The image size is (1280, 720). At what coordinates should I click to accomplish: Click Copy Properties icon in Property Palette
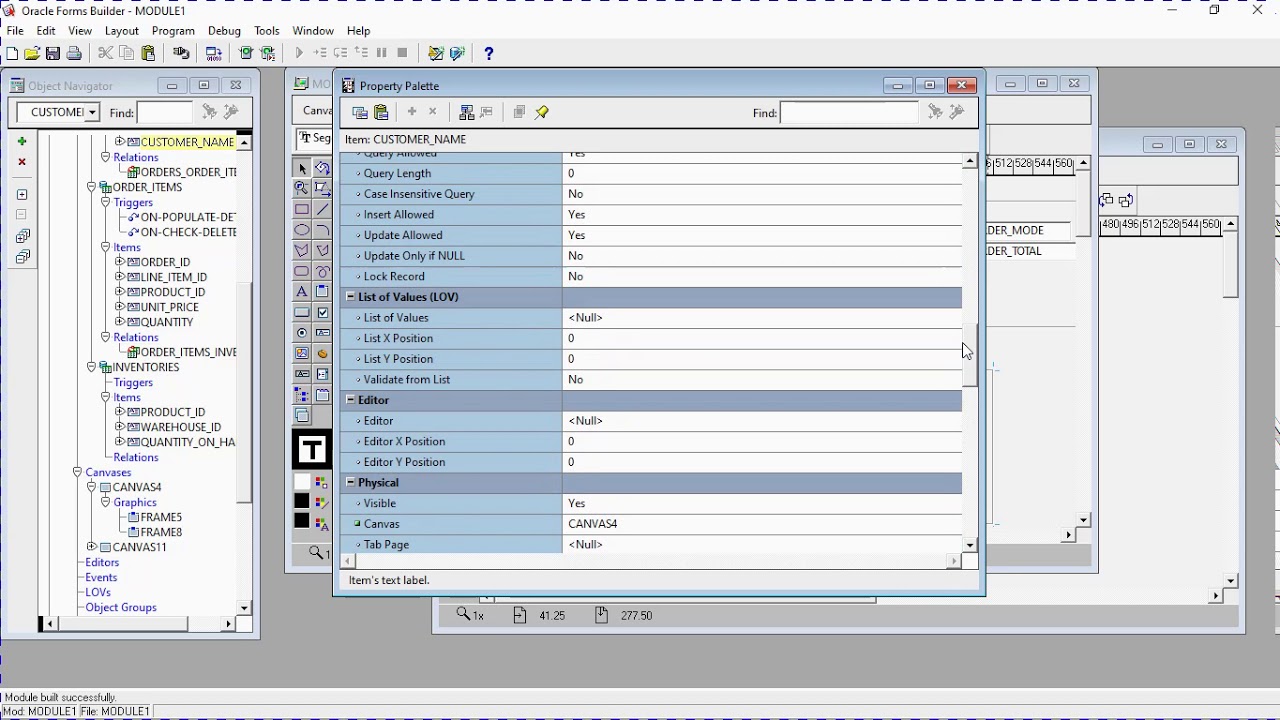point(360,112)
